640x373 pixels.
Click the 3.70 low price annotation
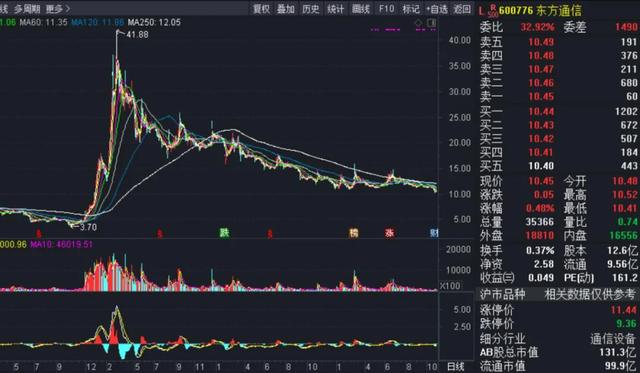click(88, 227)
